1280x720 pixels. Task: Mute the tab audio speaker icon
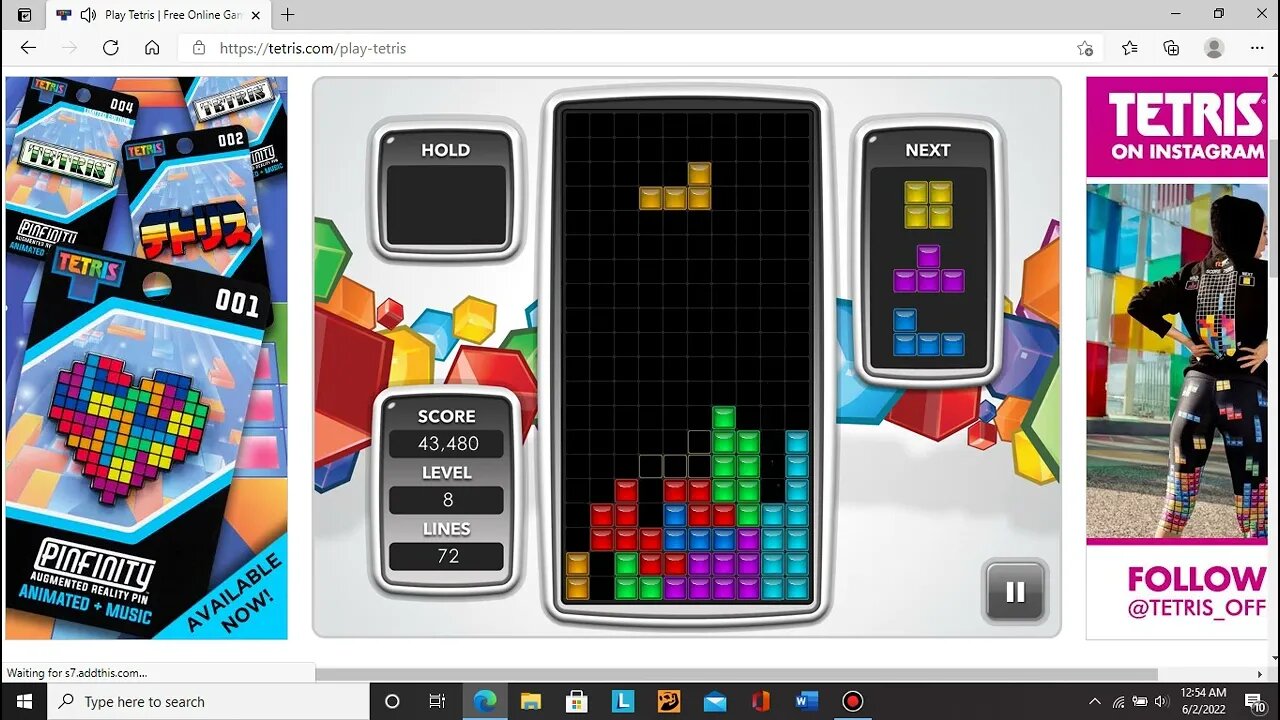[88, 15]
